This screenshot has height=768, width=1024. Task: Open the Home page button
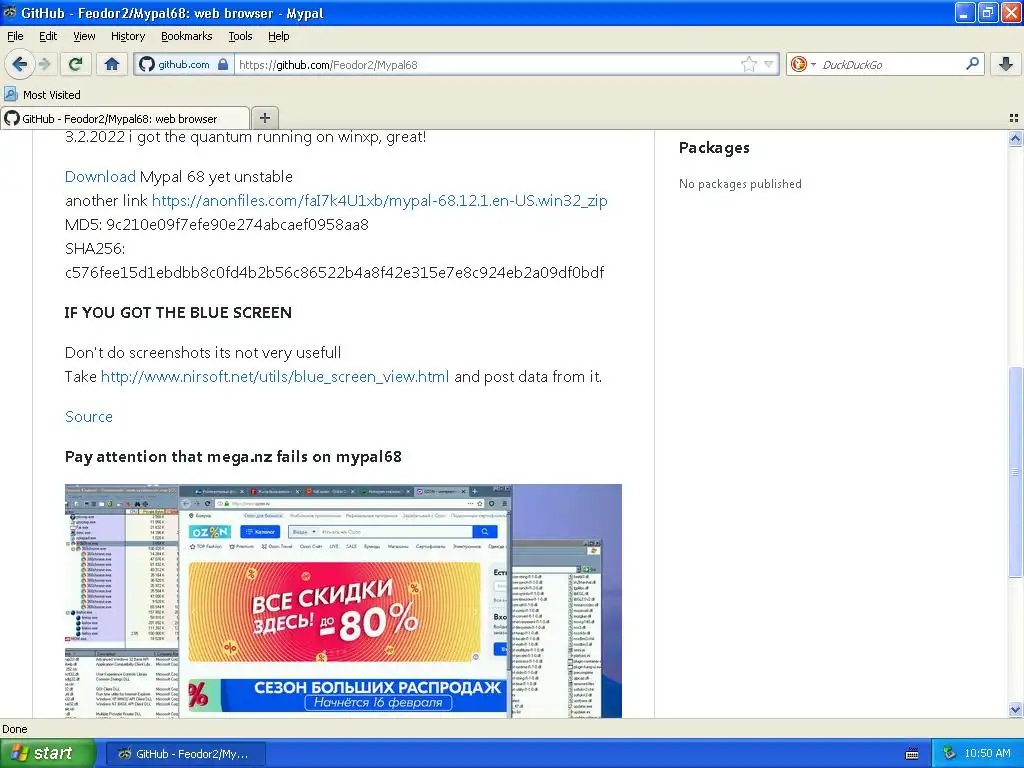click(x=112, y=64)
